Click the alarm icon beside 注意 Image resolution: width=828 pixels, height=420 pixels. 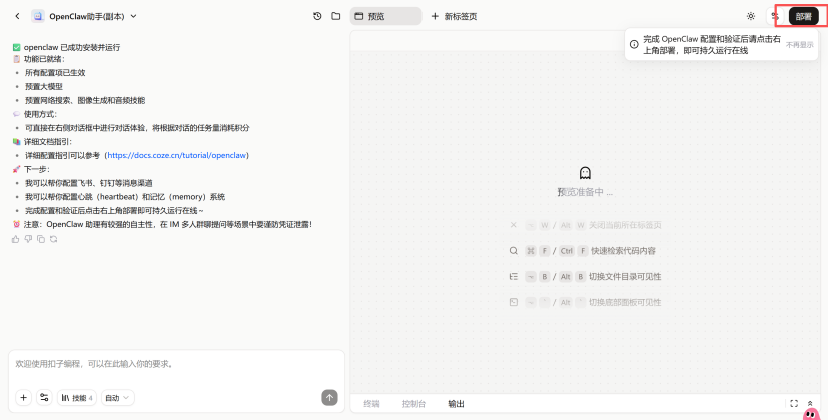(16, 225)
